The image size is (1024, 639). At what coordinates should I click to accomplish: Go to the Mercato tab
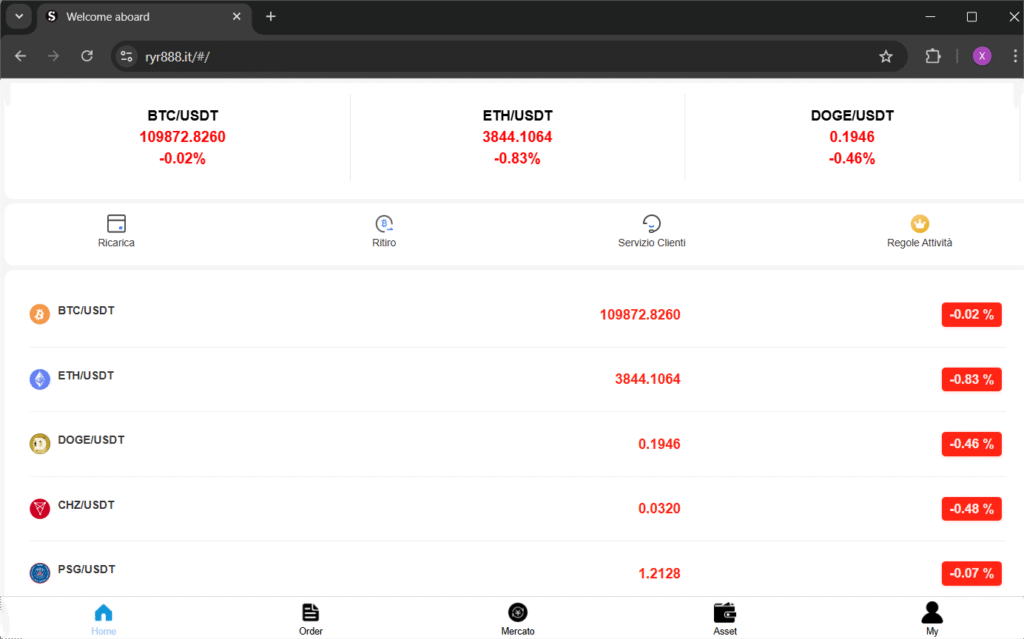point(517,613)
